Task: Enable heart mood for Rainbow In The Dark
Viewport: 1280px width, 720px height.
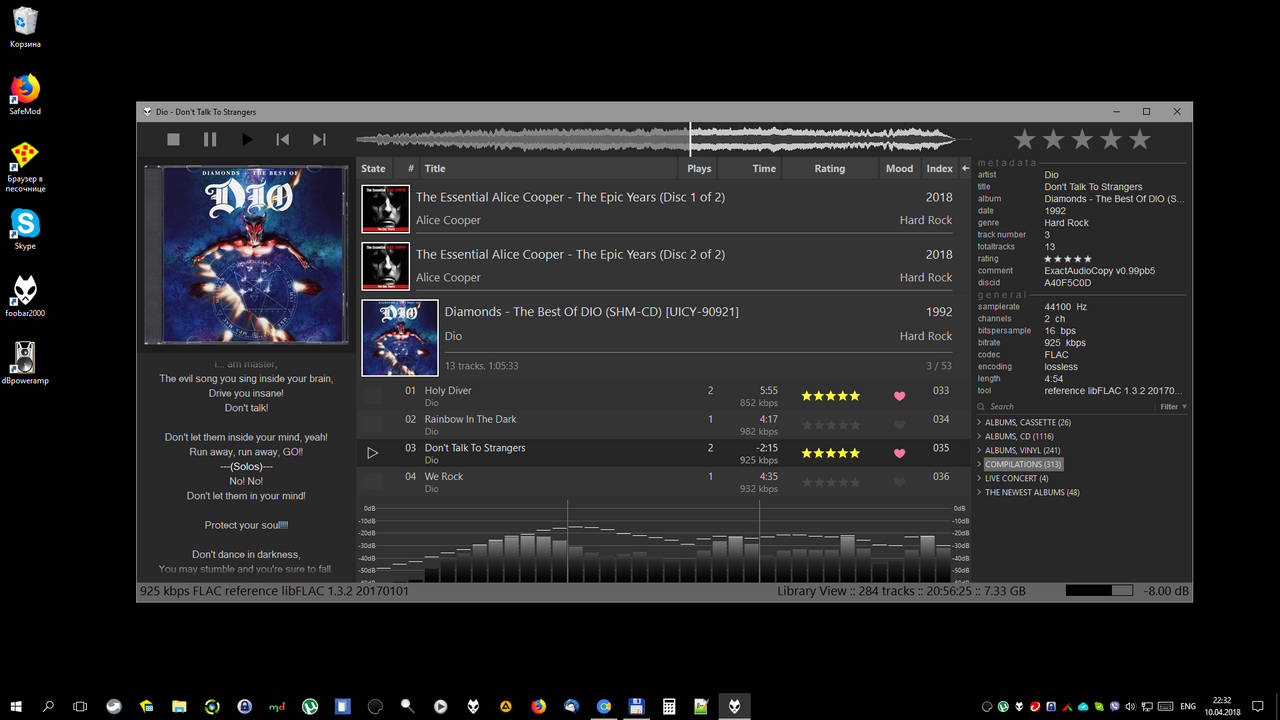Action: [899, 425]
